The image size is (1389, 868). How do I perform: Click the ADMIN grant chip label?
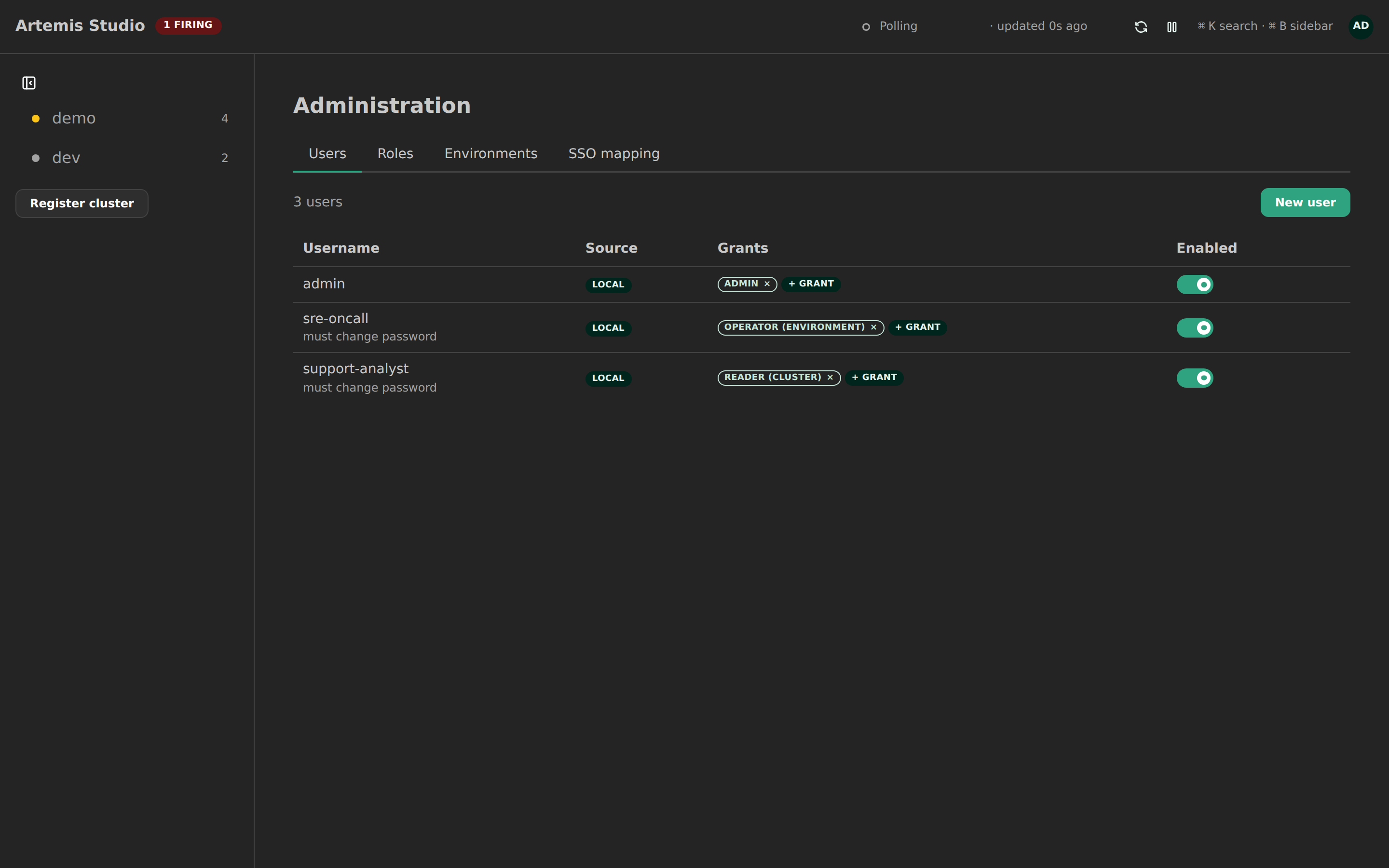tap(741, 284)
